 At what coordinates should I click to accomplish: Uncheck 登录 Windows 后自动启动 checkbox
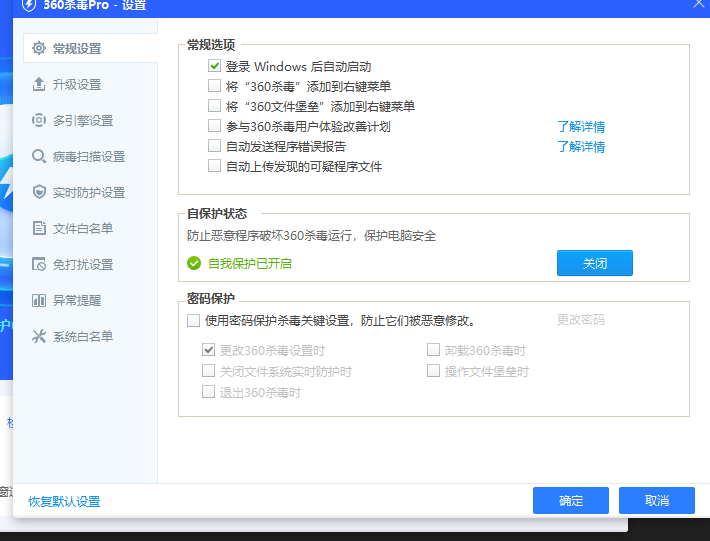(x=214, y=66)
